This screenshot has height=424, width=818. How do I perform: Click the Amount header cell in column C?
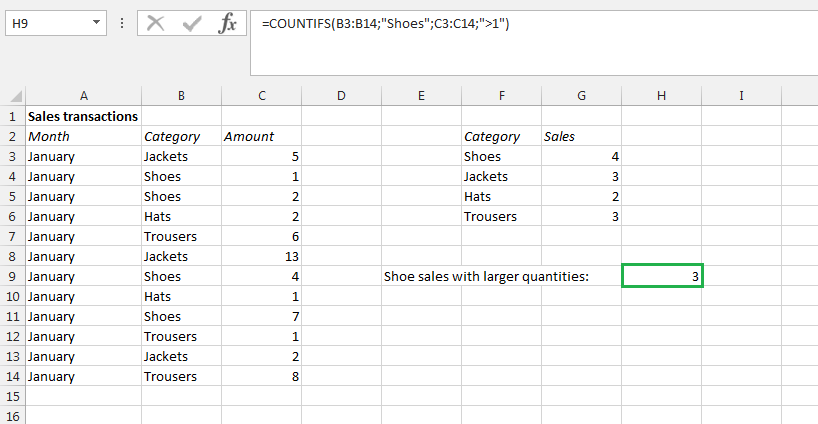pyautogui.click(x=261, y=136)
